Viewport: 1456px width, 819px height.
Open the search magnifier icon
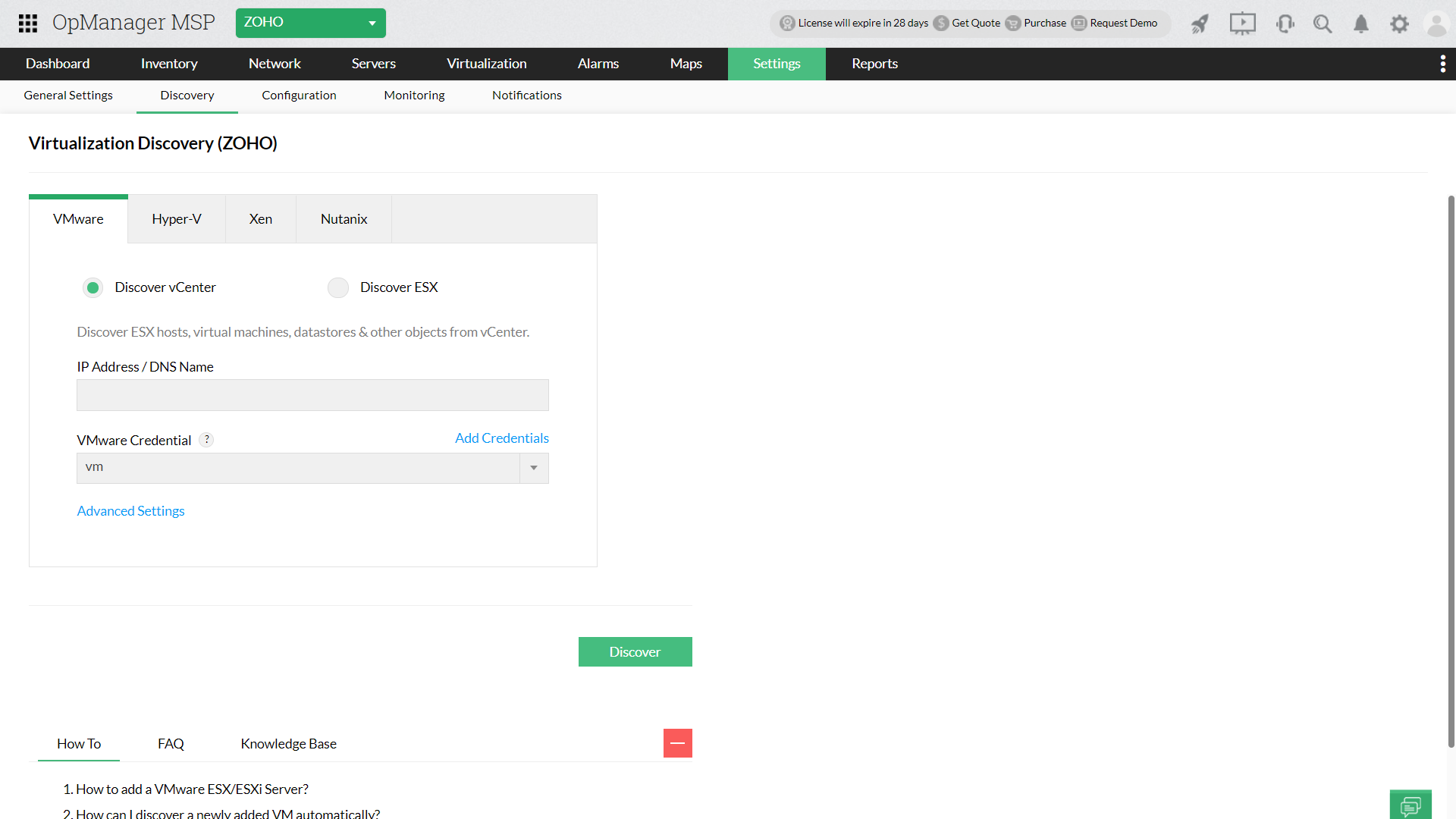(x=1323, y=24)
